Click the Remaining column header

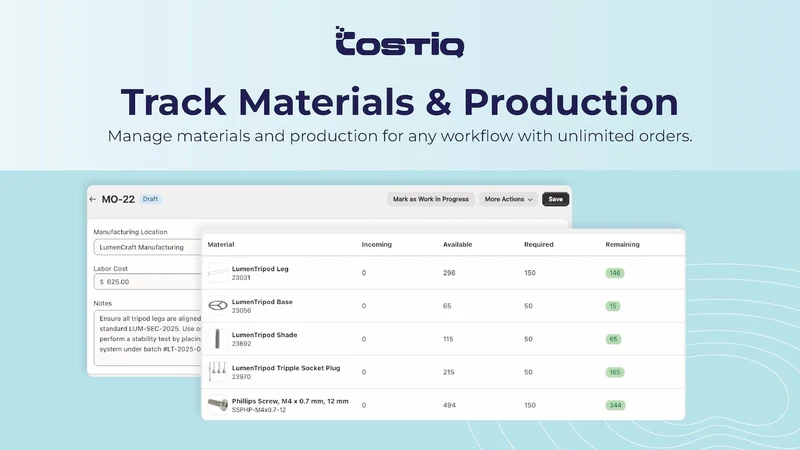point(622,244)
